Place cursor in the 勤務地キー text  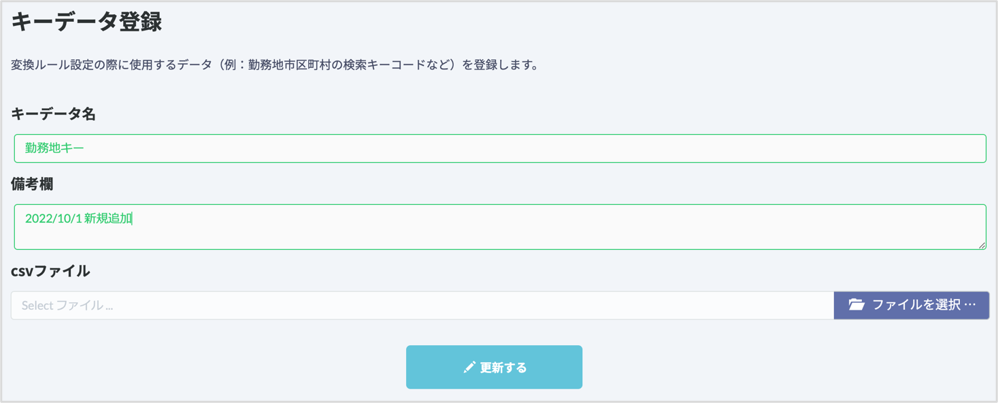(55, 148)
